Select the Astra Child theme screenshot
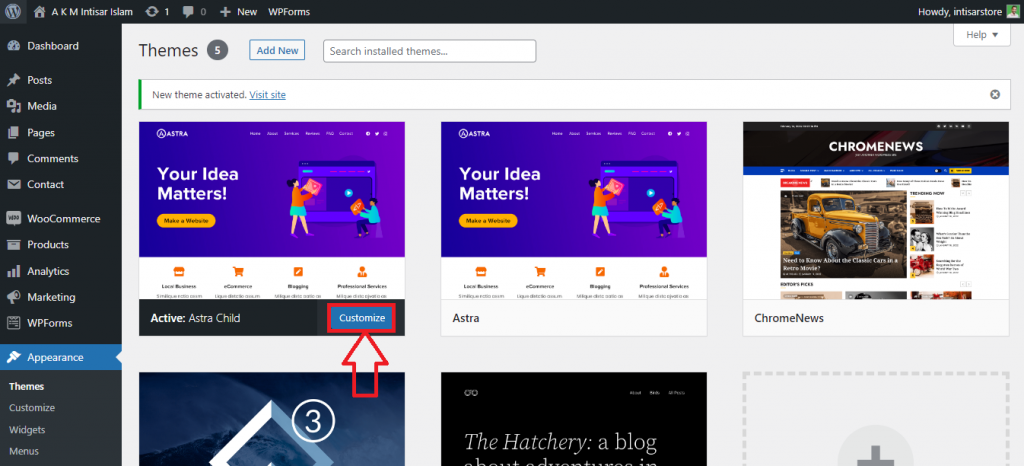This screenshot has width=1024, height=466. click(x=272, y=211)
